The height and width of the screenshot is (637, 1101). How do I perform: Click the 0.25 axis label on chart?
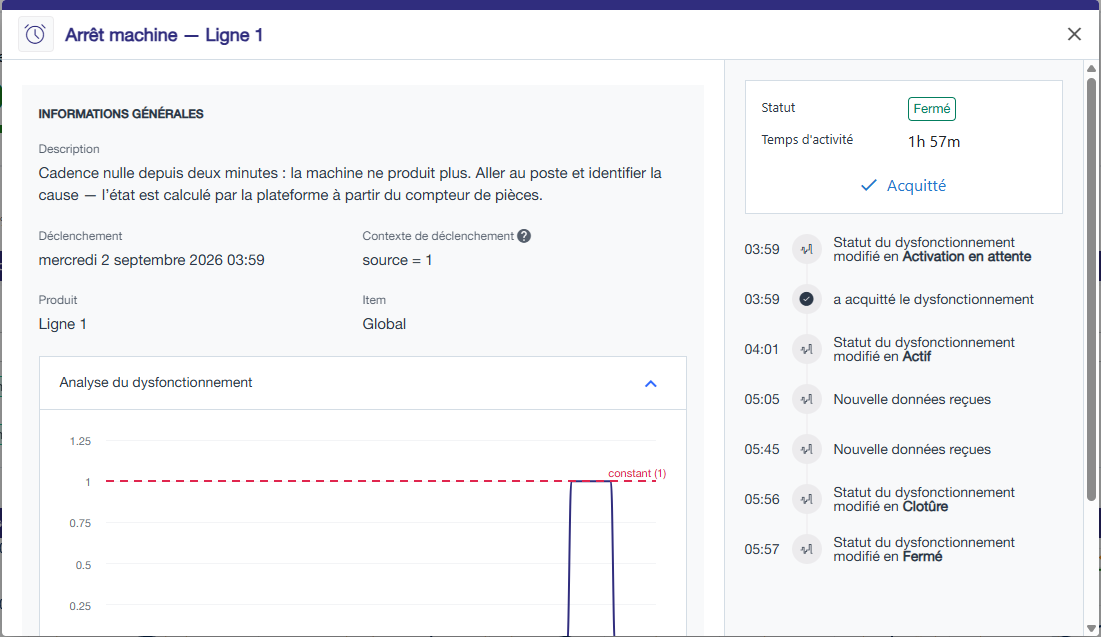[80, 606]
